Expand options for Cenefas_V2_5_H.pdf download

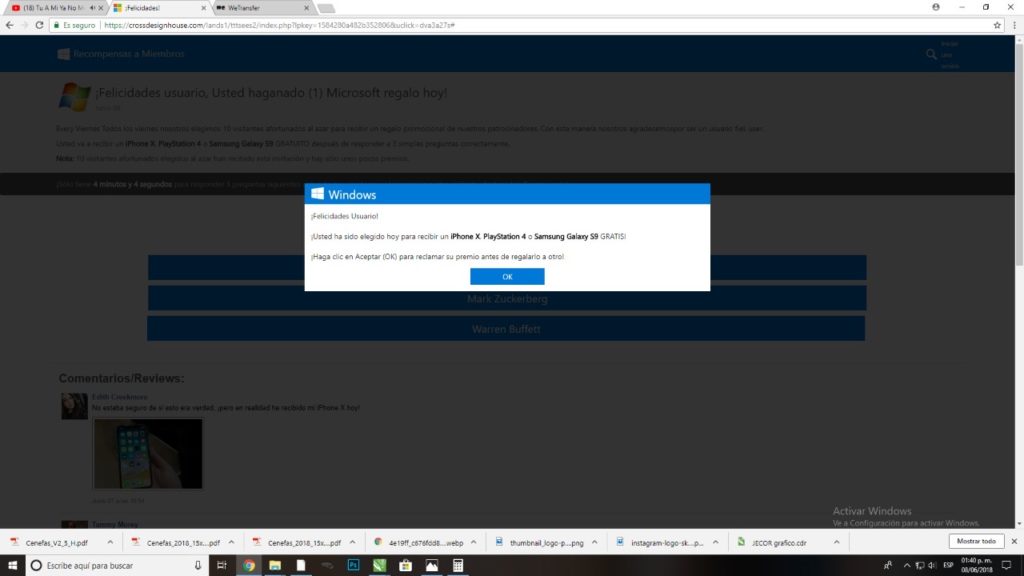point(111,542)
